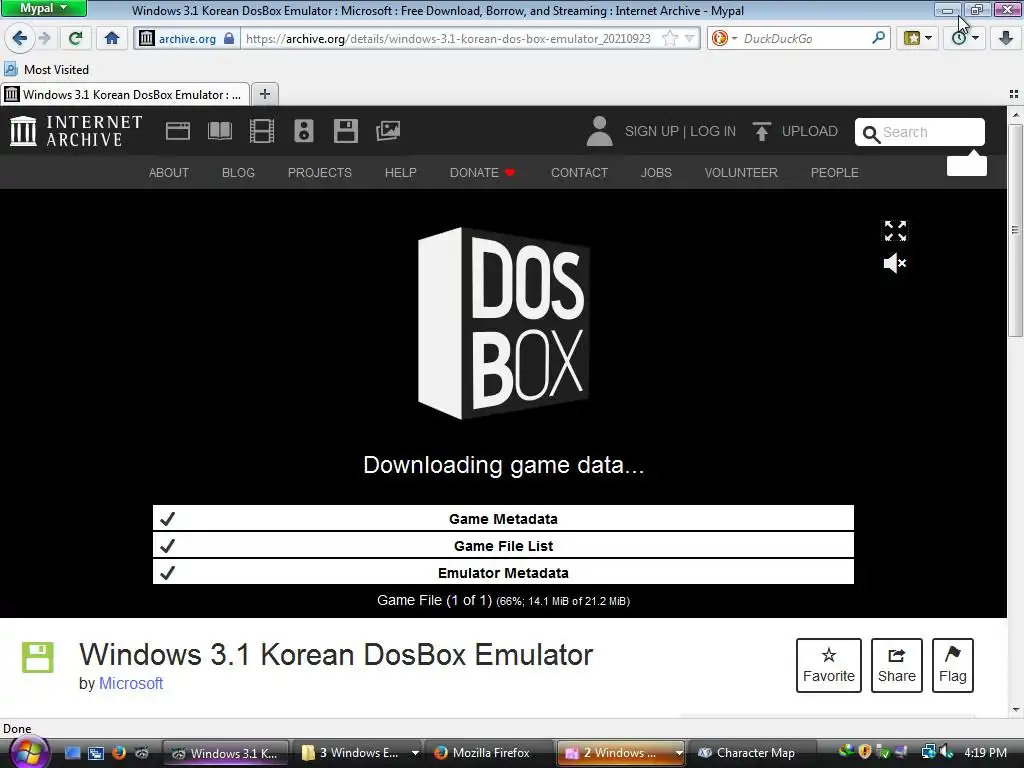Toggle the emulator mute speaker icon
Image resolution: width=1024 pixels, height=768 pixels.
[895, 263]
